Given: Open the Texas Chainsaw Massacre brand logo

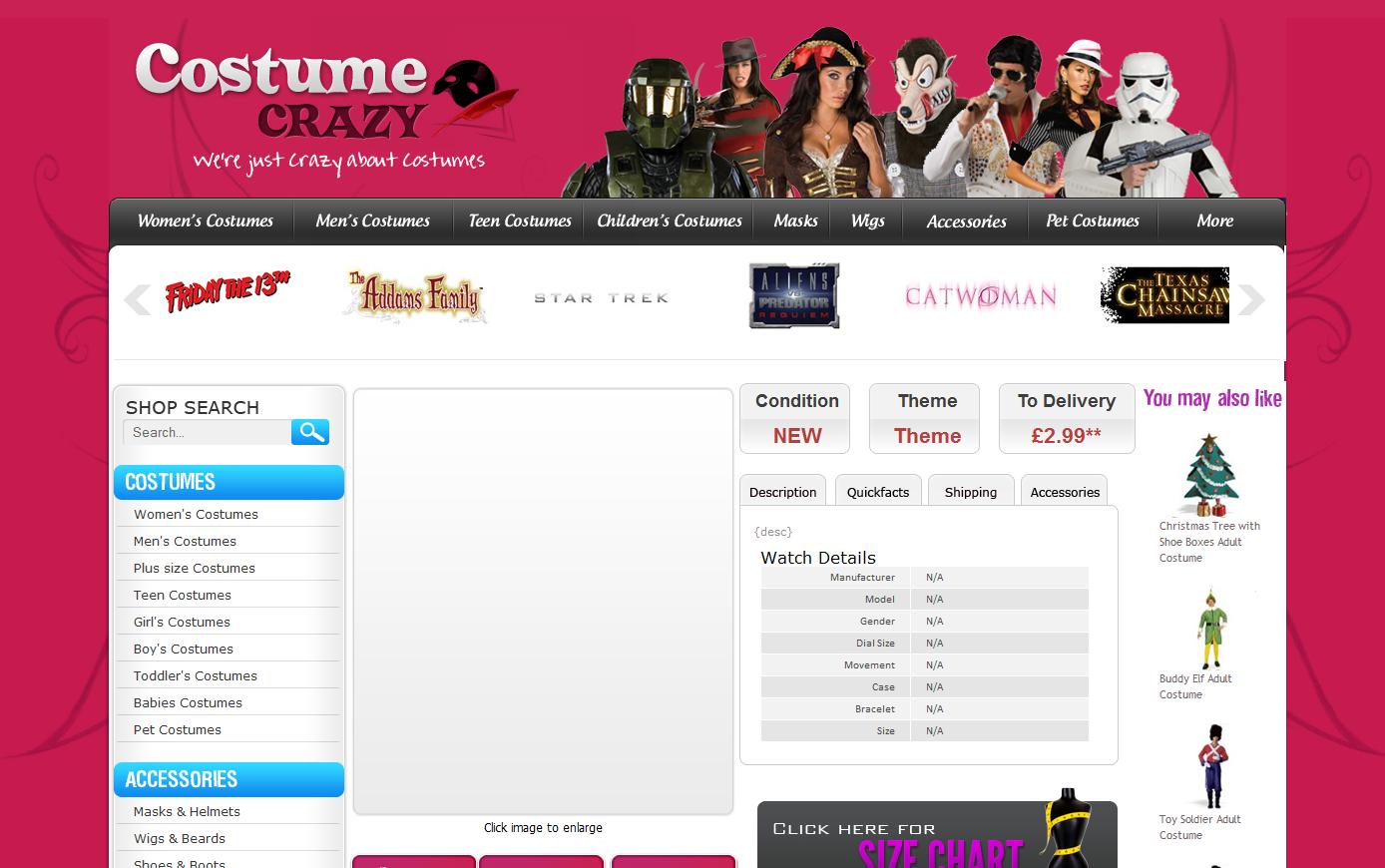Looking at the screenshot, I should 1164,295.
